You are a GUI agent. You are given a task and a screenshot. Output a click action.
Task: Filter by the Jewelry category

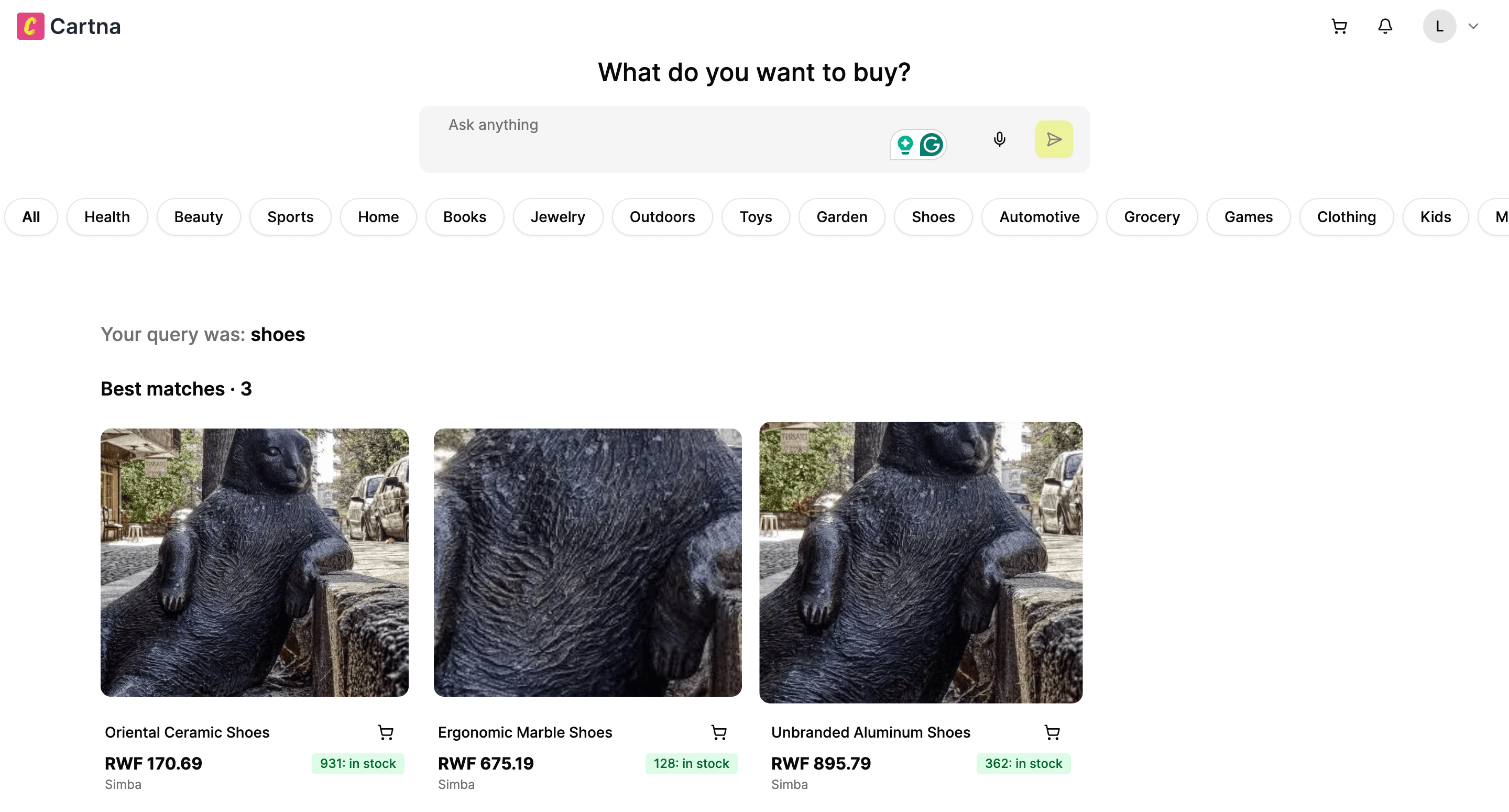tap(557, 217)
